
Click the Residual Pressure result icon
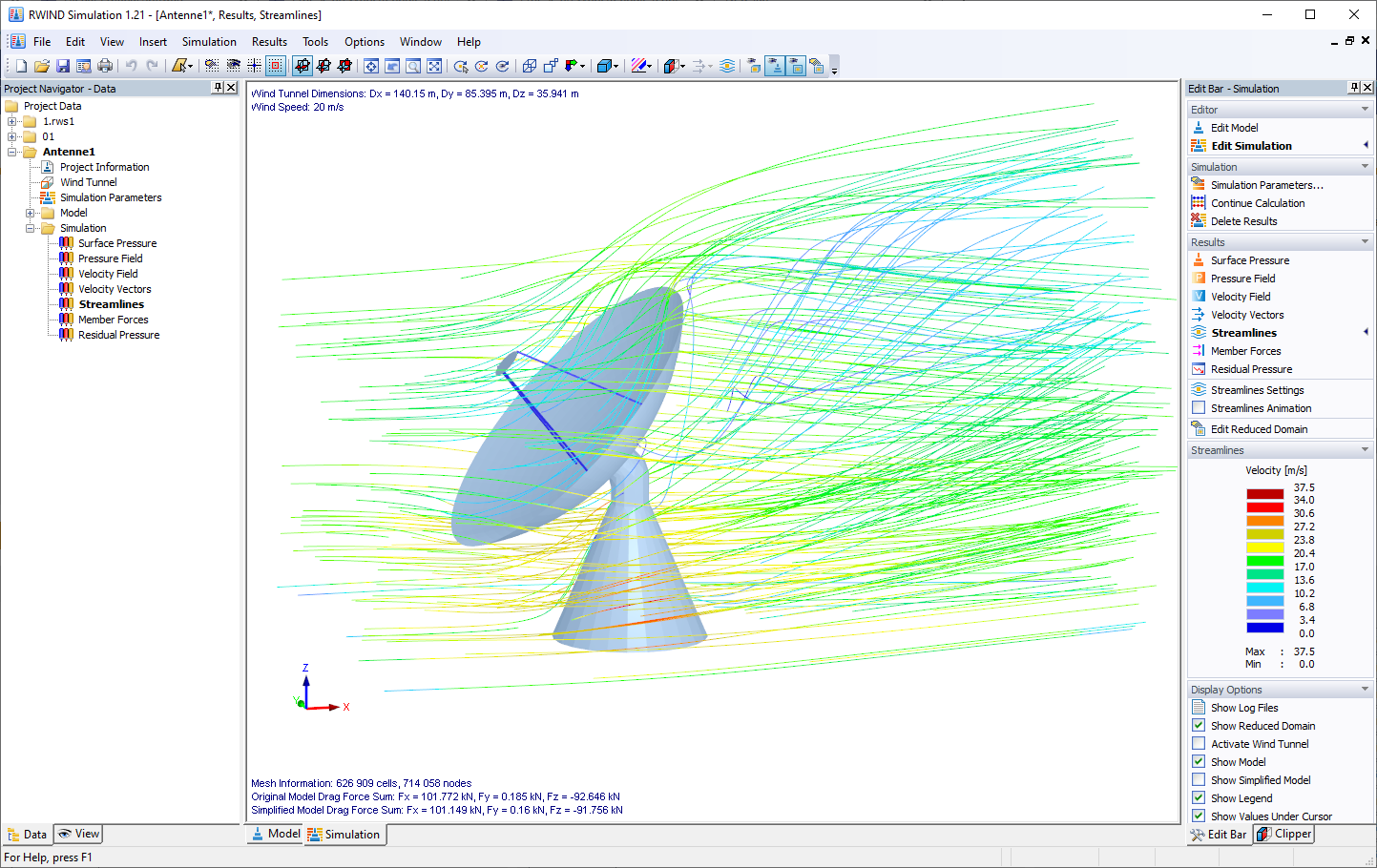coord(1200,369)
